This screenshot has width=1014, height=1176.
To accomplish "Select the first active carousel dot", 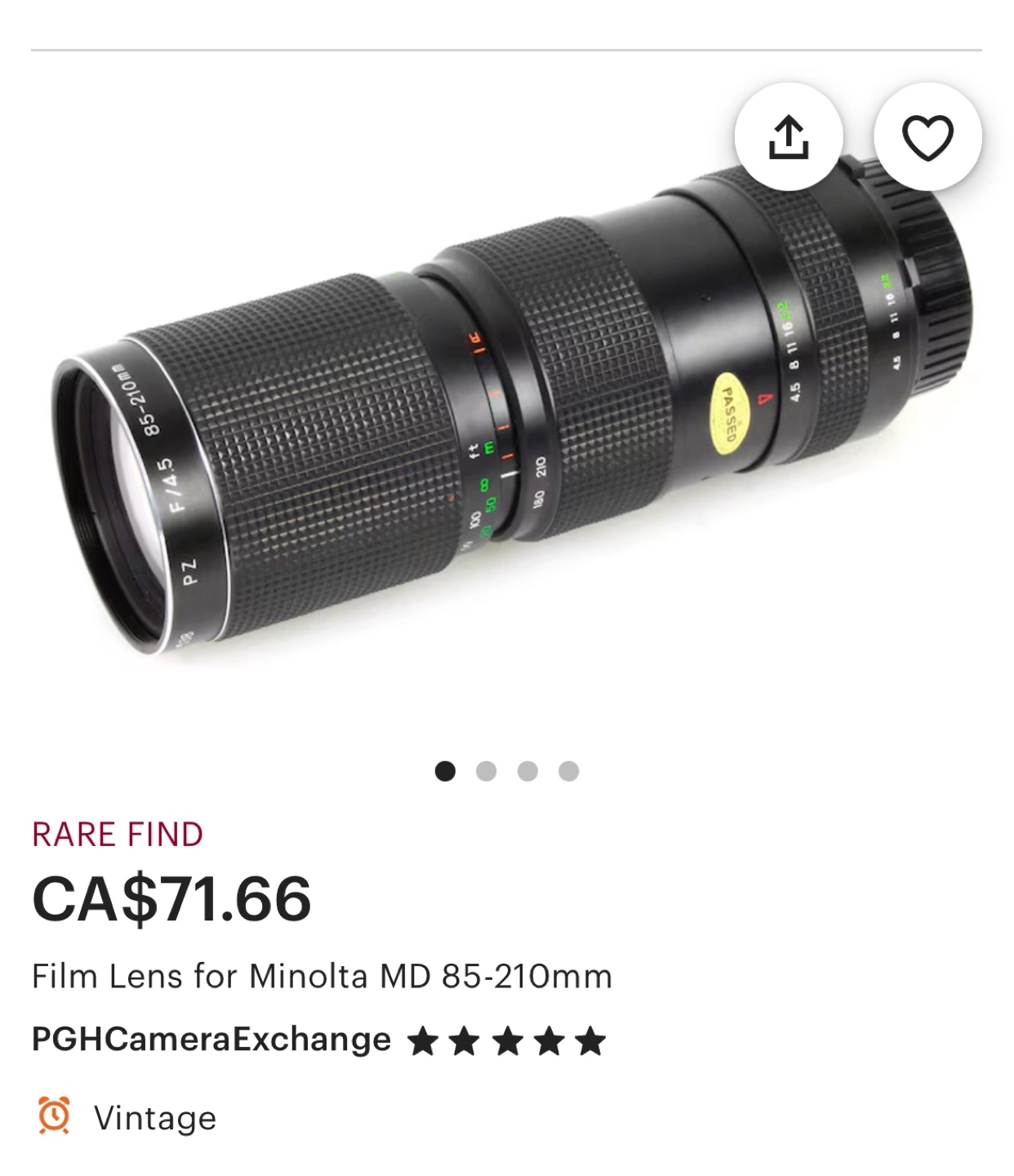I will click(445, 771).
